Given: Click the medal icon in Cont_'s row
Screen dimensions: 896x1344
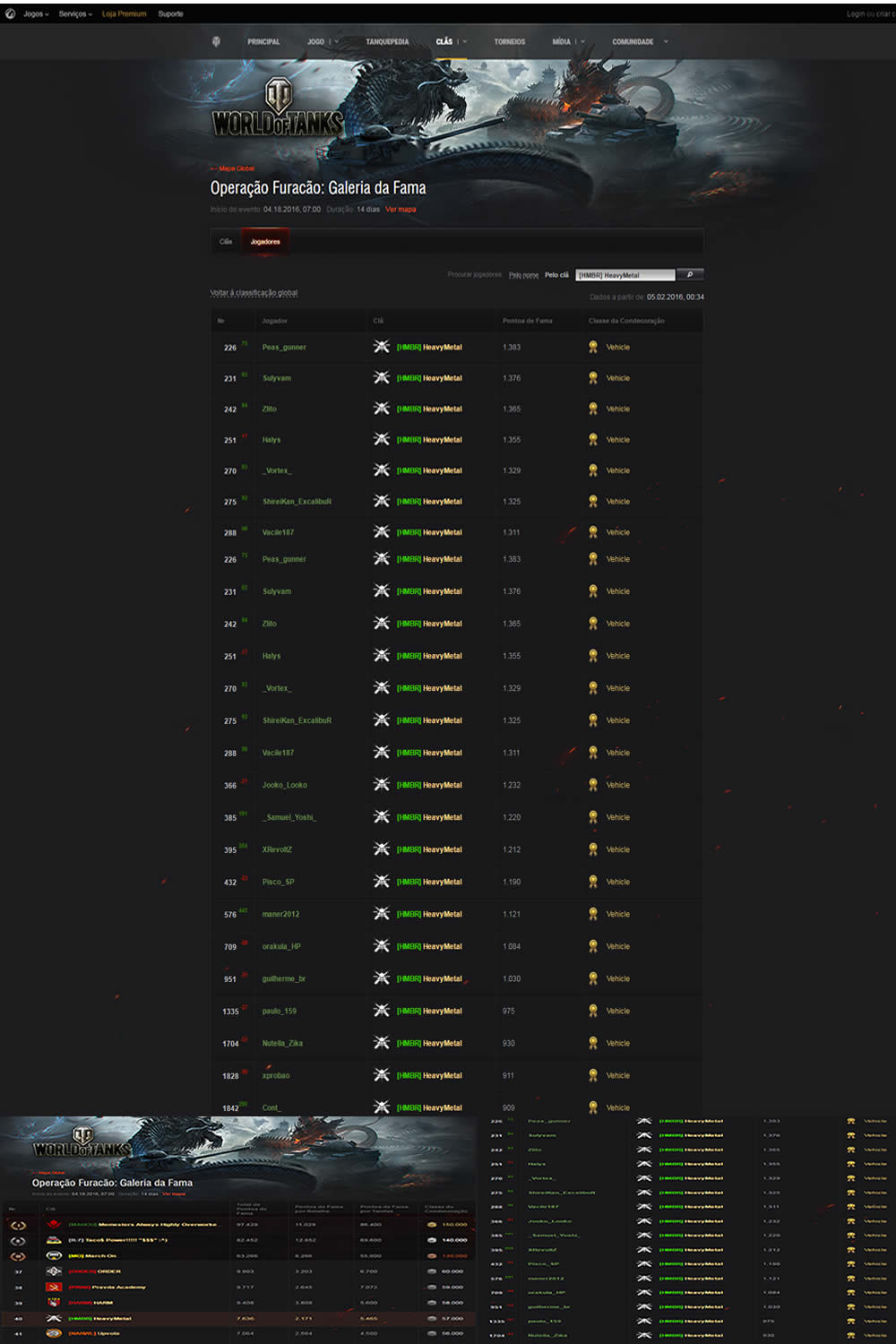Looking at the screenshot, I should pyautogui.click(x=593, y=1107).
